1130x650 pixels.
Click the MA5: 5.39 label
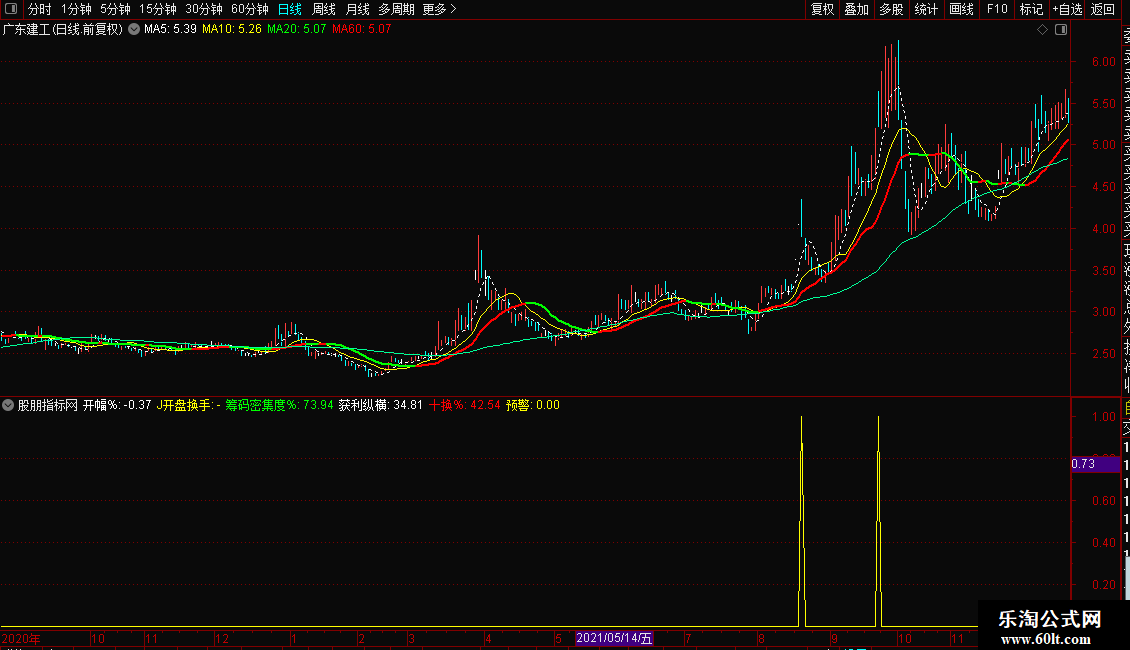[170, 30]
